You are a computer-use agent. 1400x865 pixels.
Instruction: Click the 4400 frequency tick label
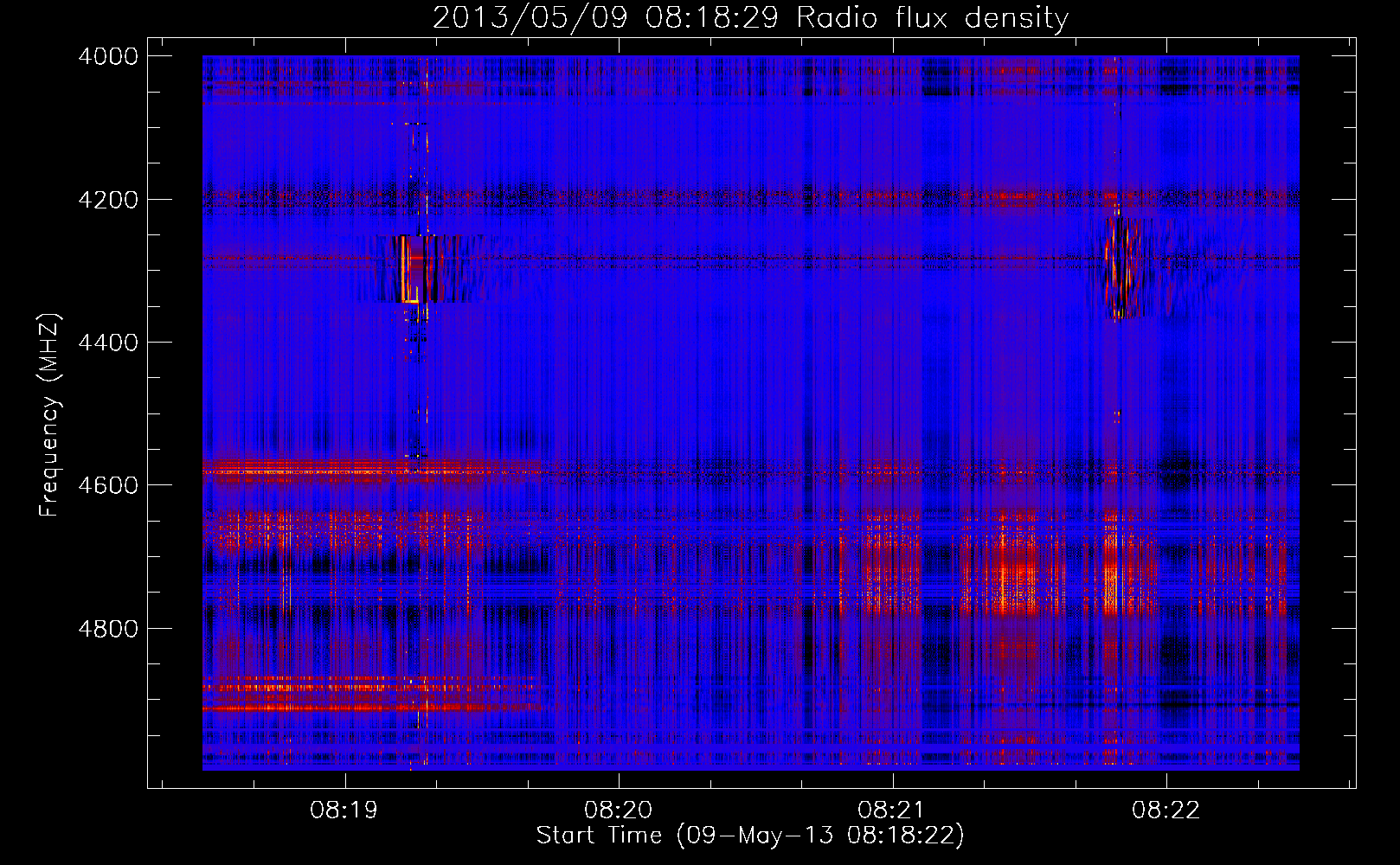tap(107, 343)
